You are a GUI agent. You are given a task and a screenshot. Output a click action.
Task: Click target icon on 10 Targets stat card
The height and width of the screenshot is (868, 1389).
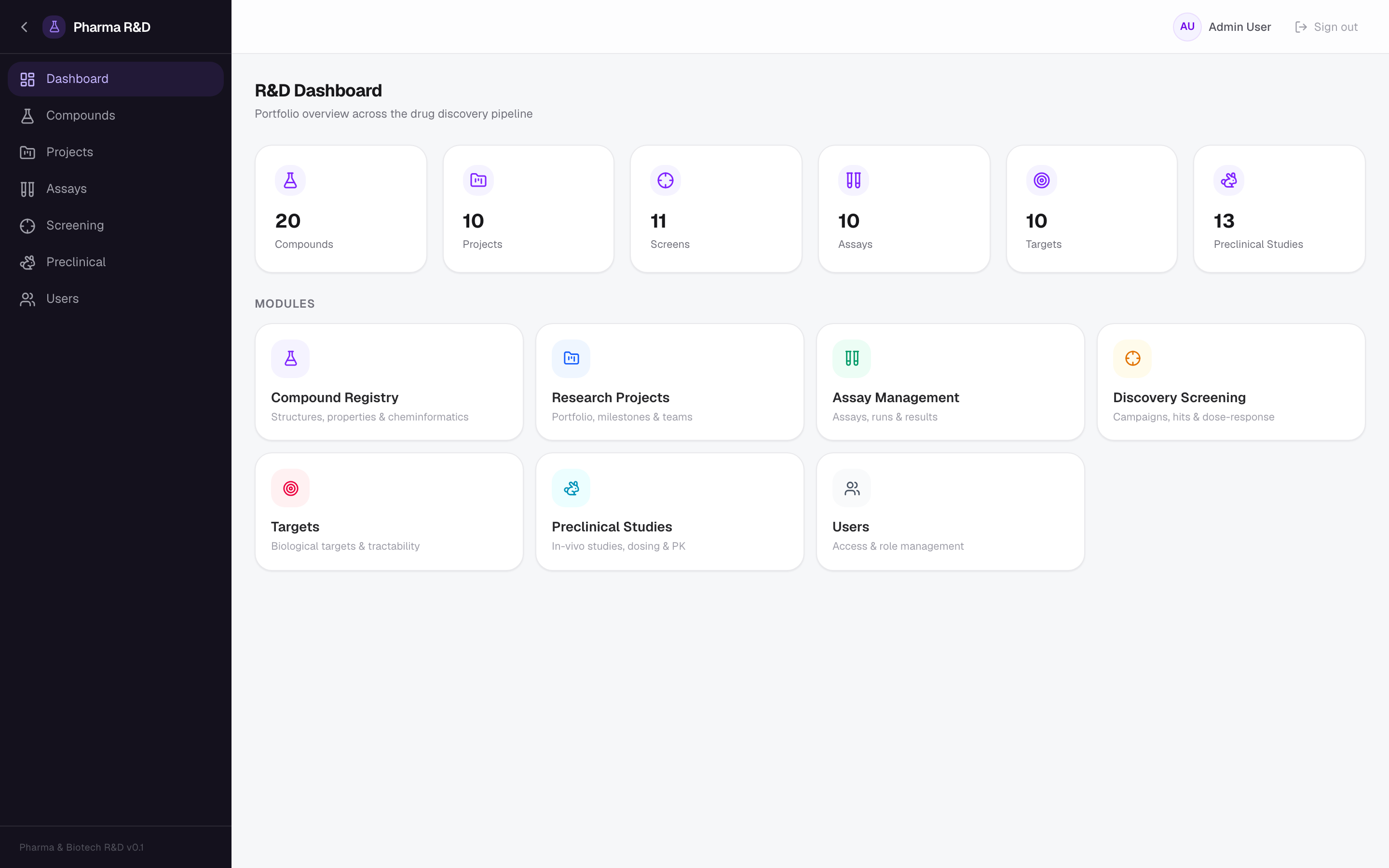click(1041, 180)
